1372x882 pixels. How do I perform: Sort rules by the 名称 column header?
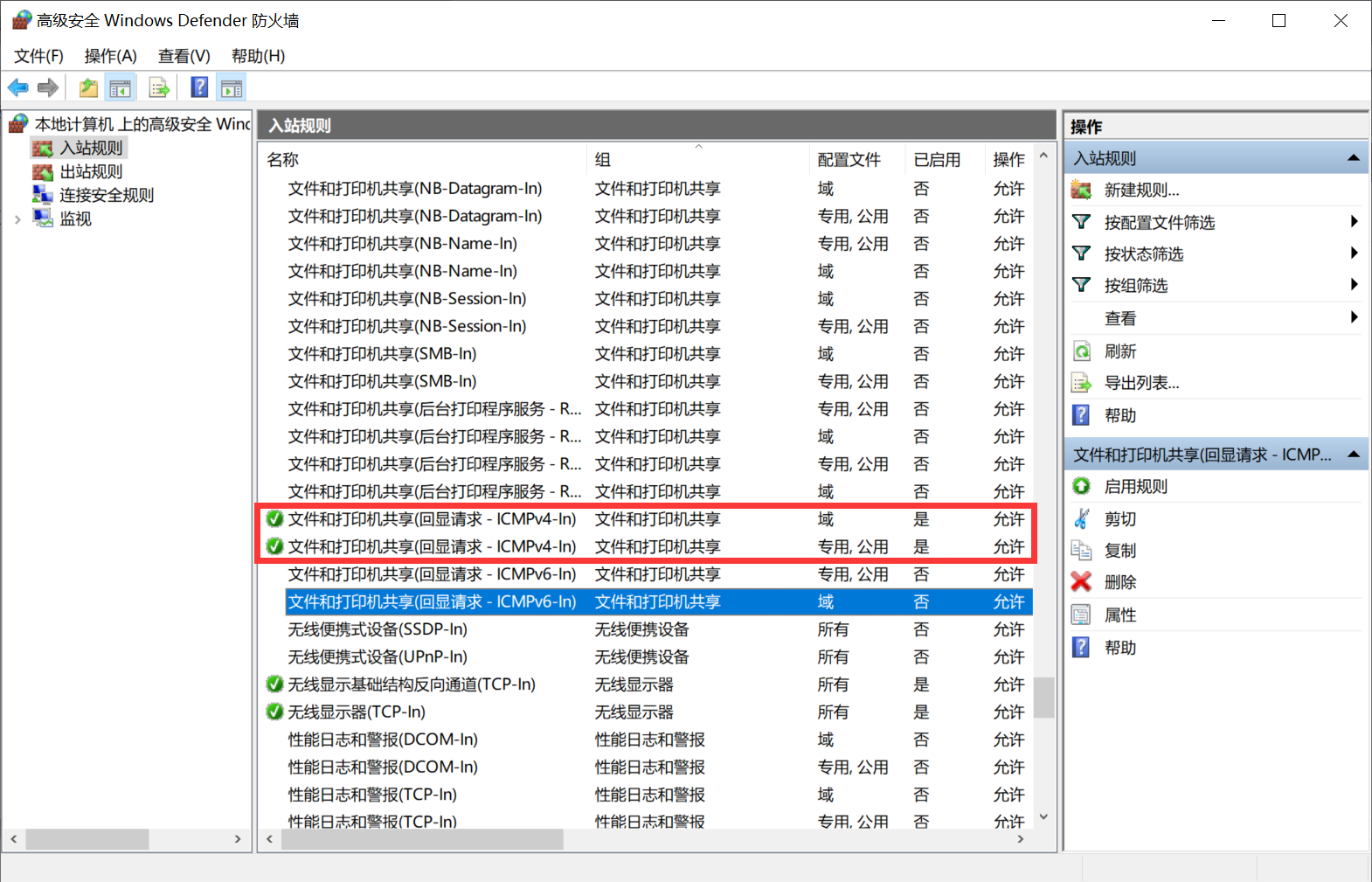(425, 160)
